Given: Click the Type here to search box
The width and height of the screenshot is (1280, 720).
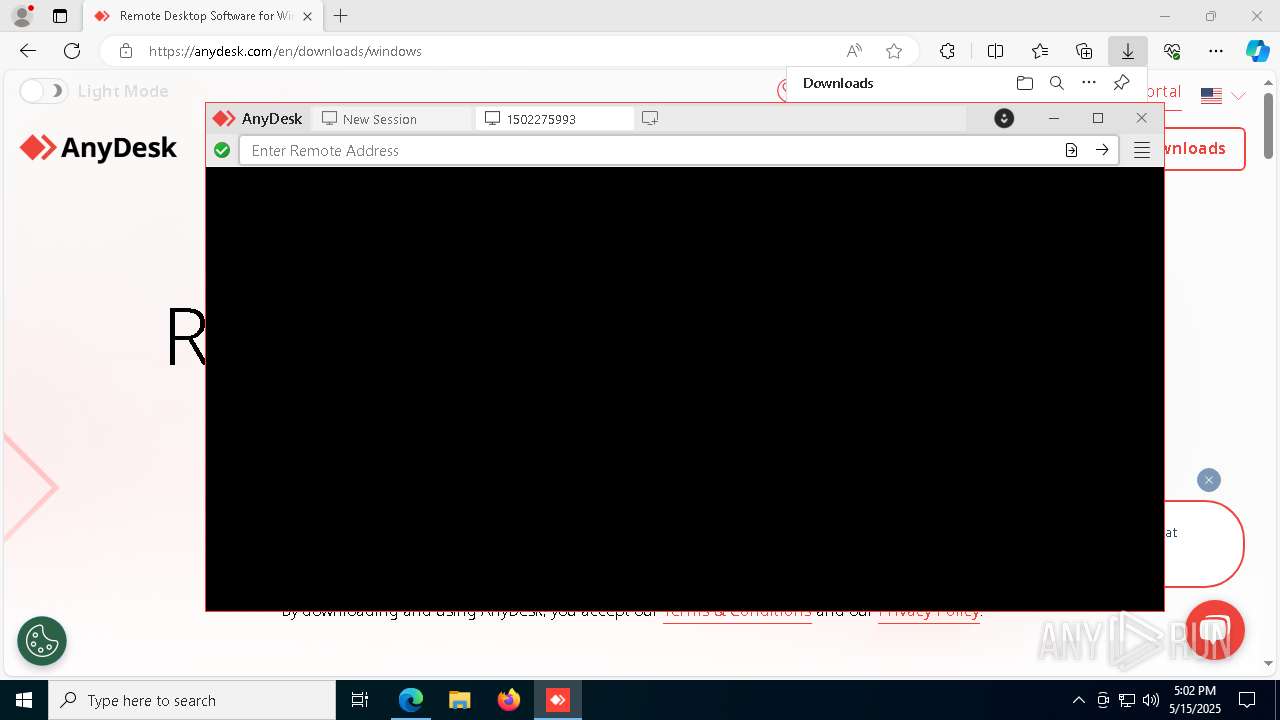Looking at the screenshot, I should click(192, 700).
